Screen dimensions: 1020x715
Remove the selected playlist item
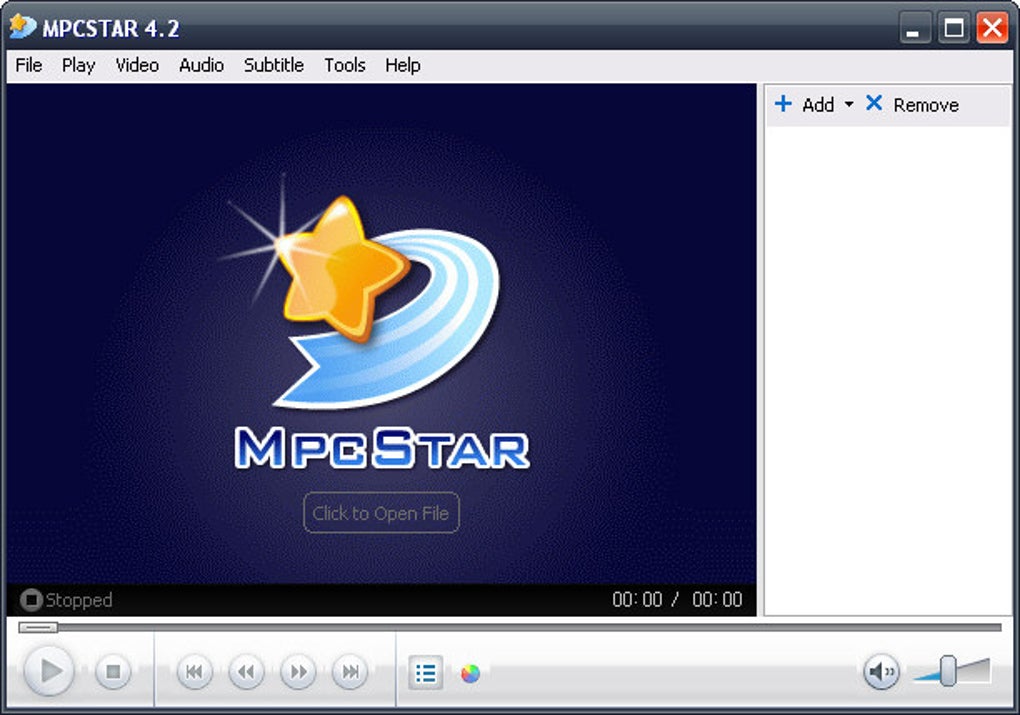coord(912,105)
